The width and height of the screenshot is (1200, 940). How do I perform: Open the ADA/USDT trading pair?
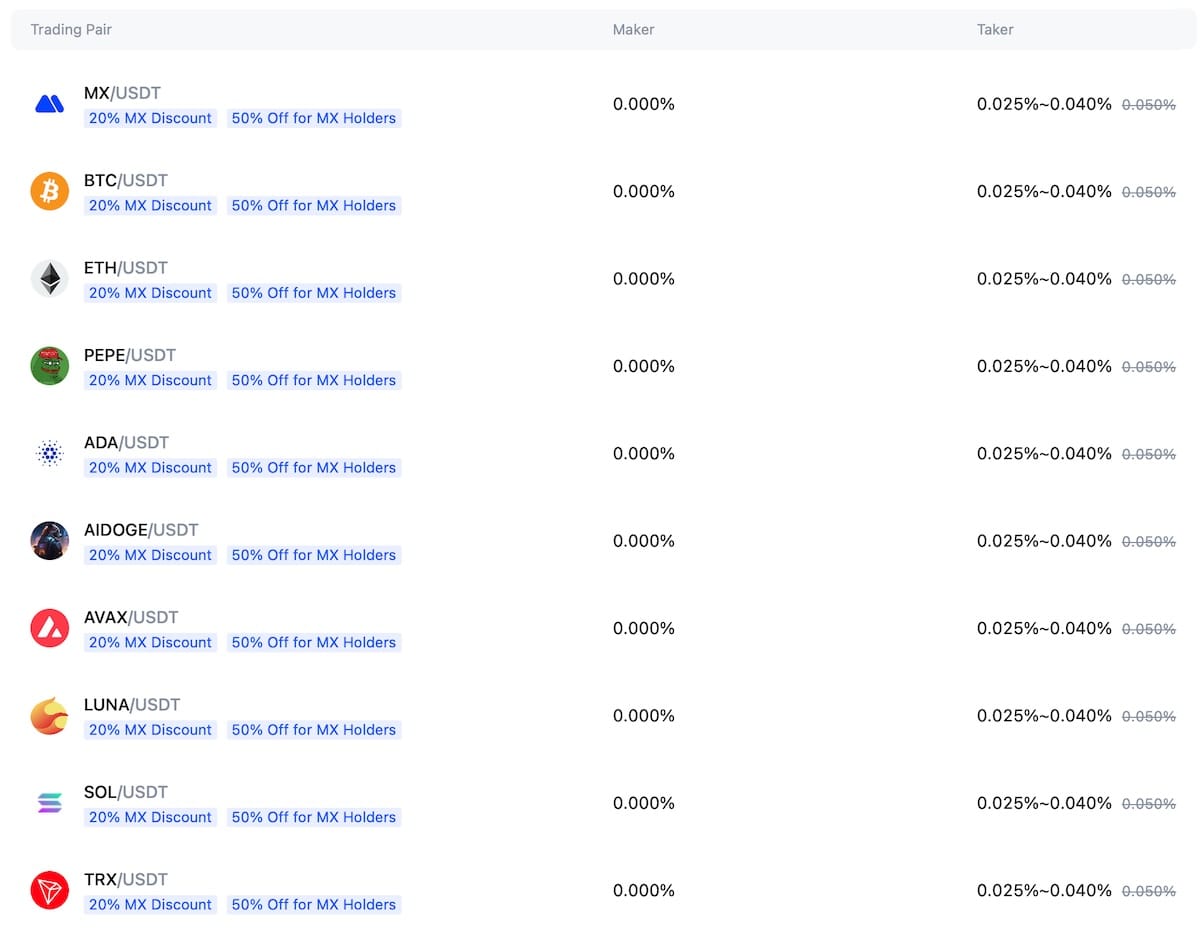tap(127, 443)
